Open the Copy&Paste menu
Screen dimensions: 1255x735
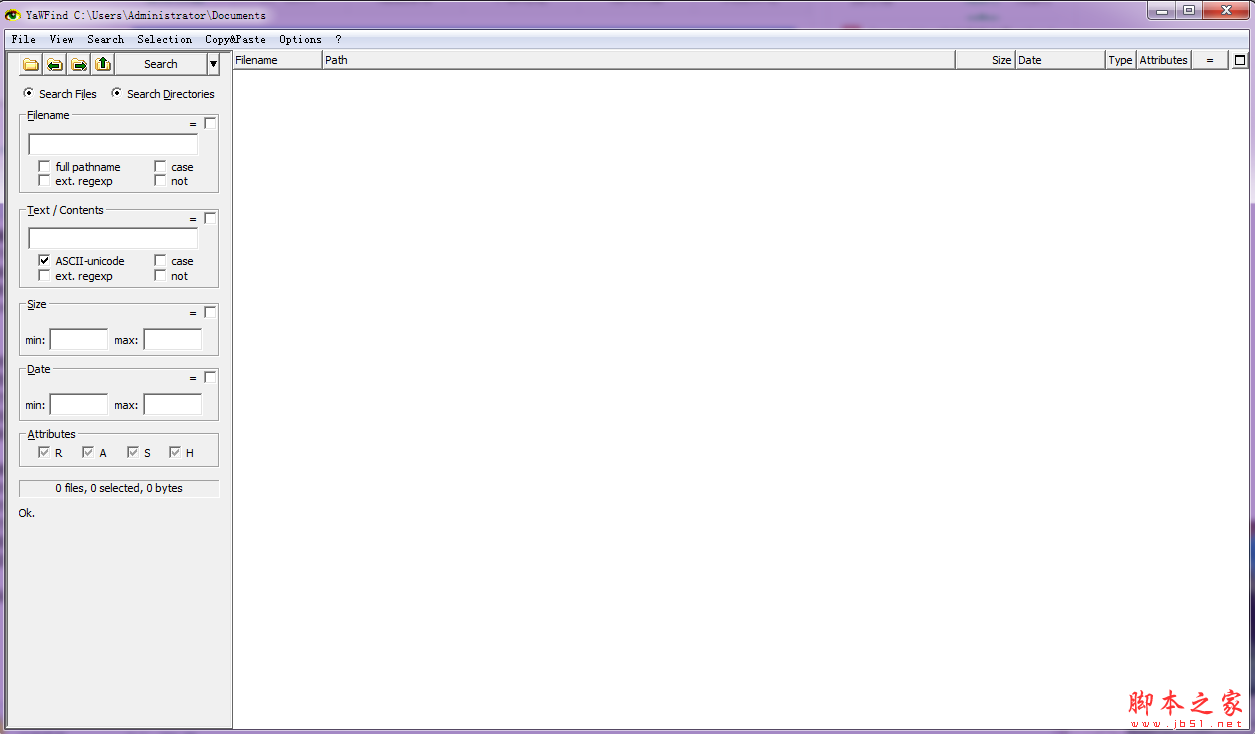[235, 40]
